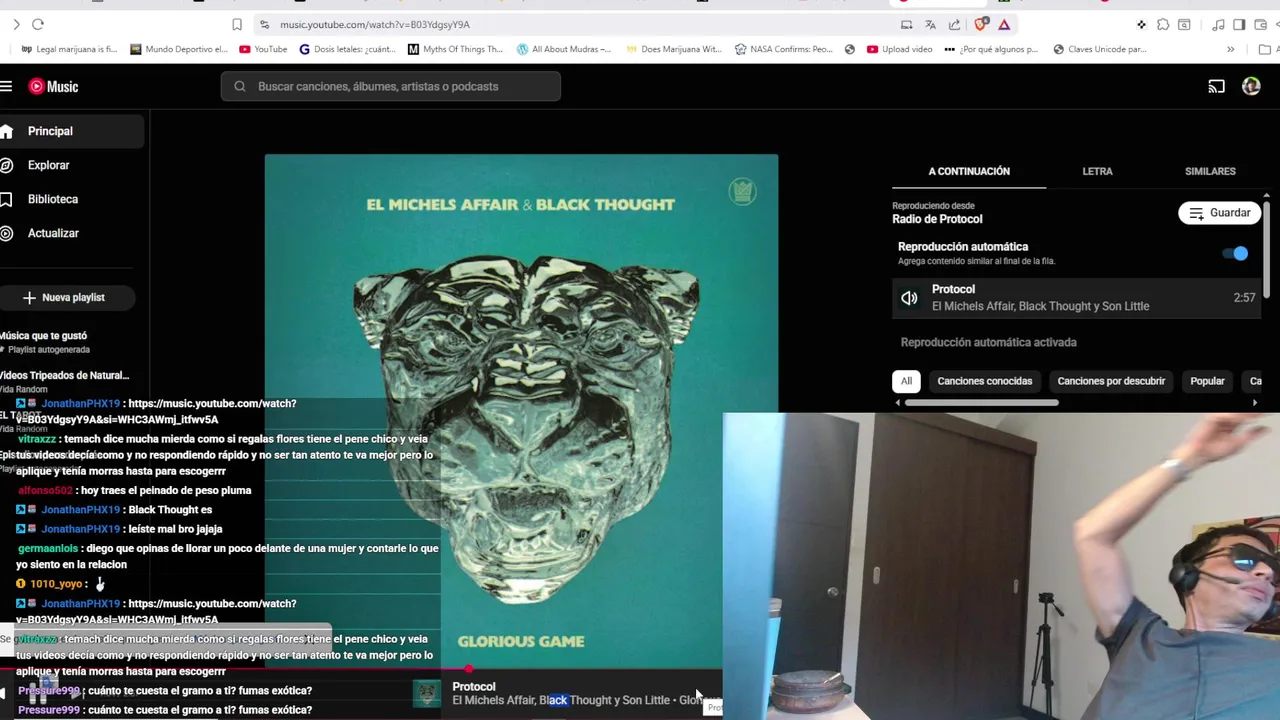The height and width of the screenshot is (720, 1280).
Task: Switch to the A CONTINUACIÓN tab
Action: 969,171
